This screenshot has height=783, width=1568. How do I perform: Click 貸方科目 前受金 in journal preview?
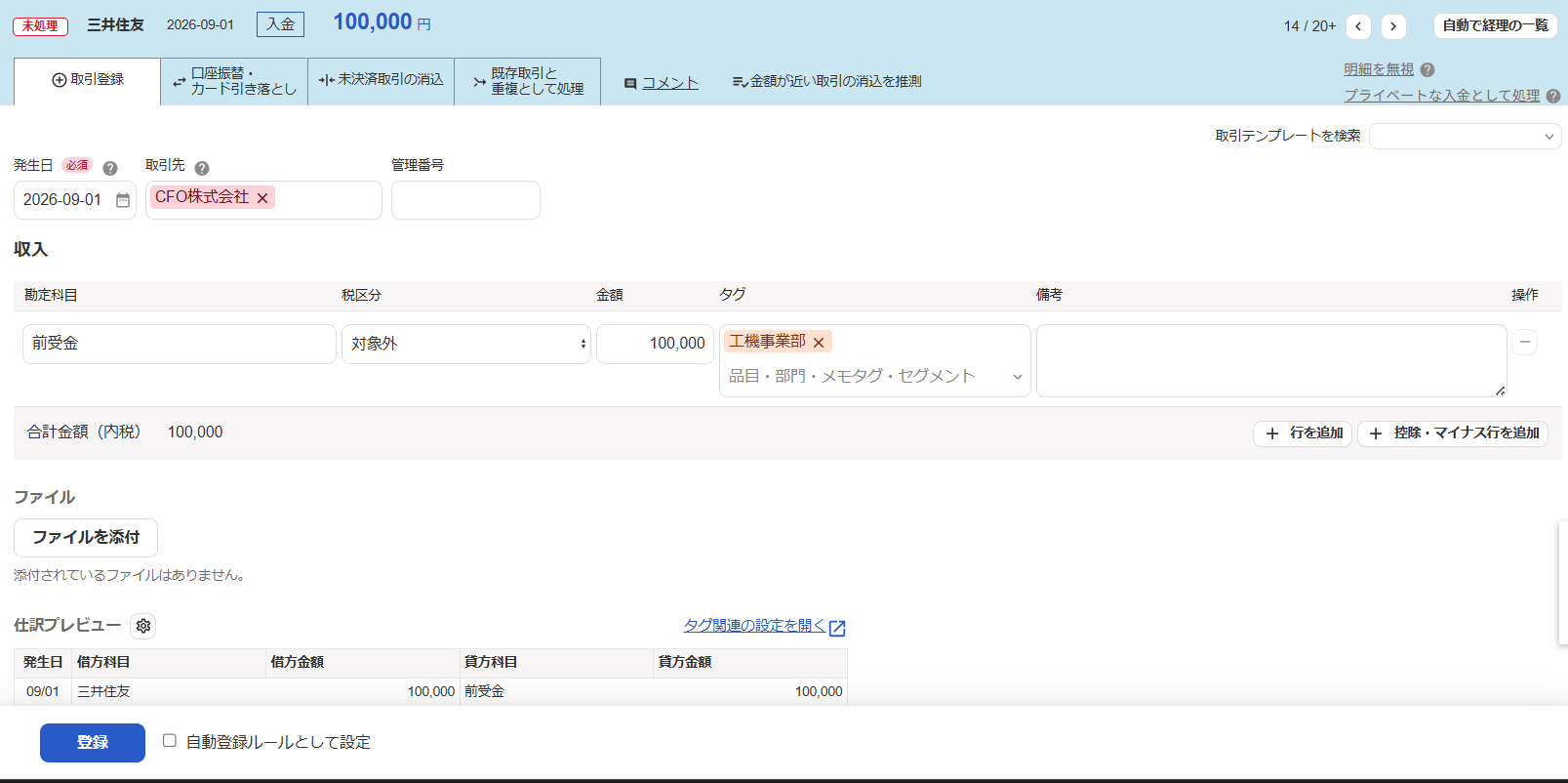(484, 692)
